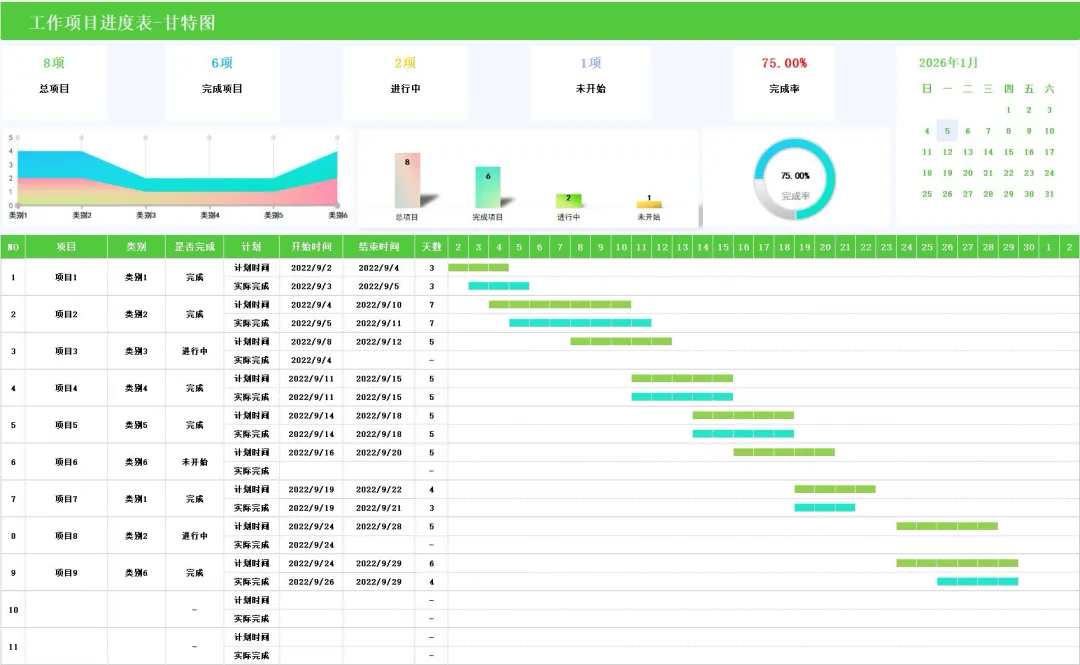The width and height of the screenshot is (1080, 665).
Task: Click 项目1's planned start 2022/9/2
Action: [311, 268]
